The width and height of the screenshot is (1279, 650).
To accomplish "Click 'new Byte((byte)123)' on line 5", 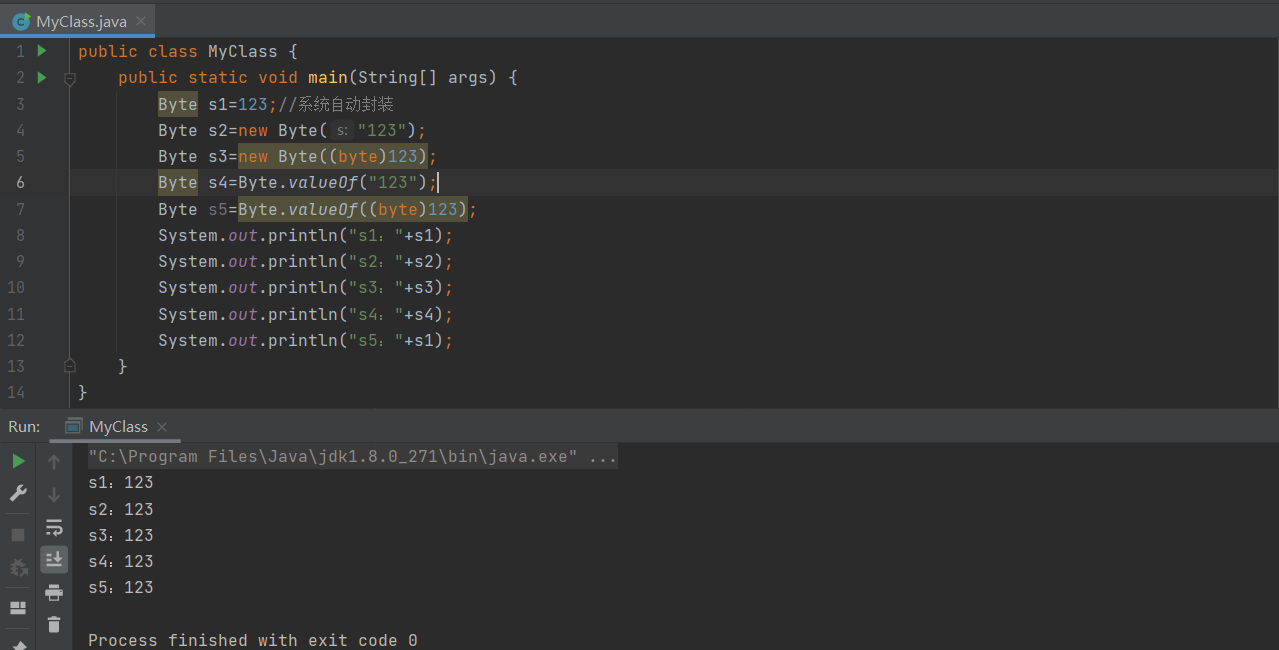I will 333,156.
